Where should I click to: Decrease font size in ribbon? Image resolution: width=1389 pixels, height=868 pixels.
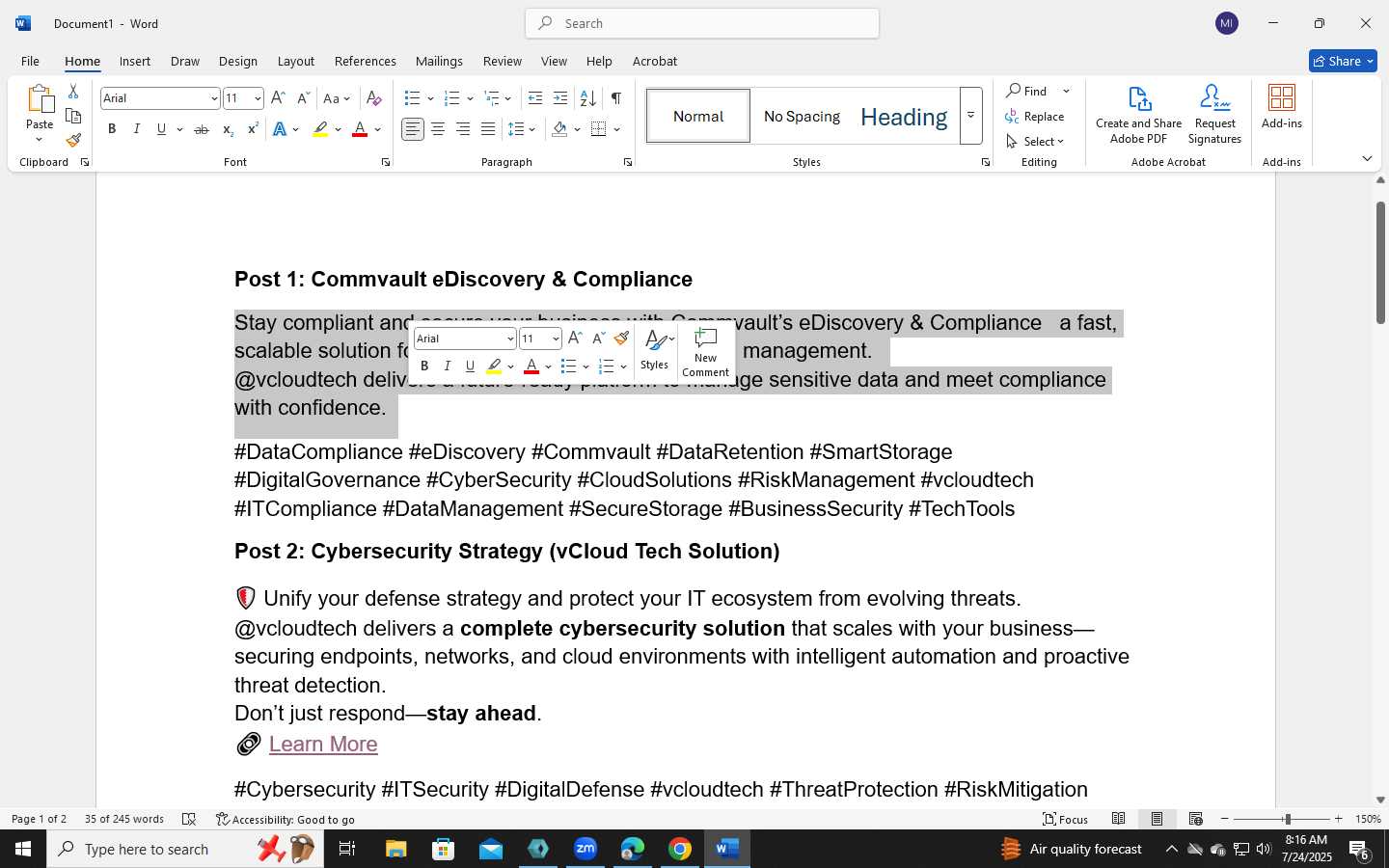tap(303, 98)
